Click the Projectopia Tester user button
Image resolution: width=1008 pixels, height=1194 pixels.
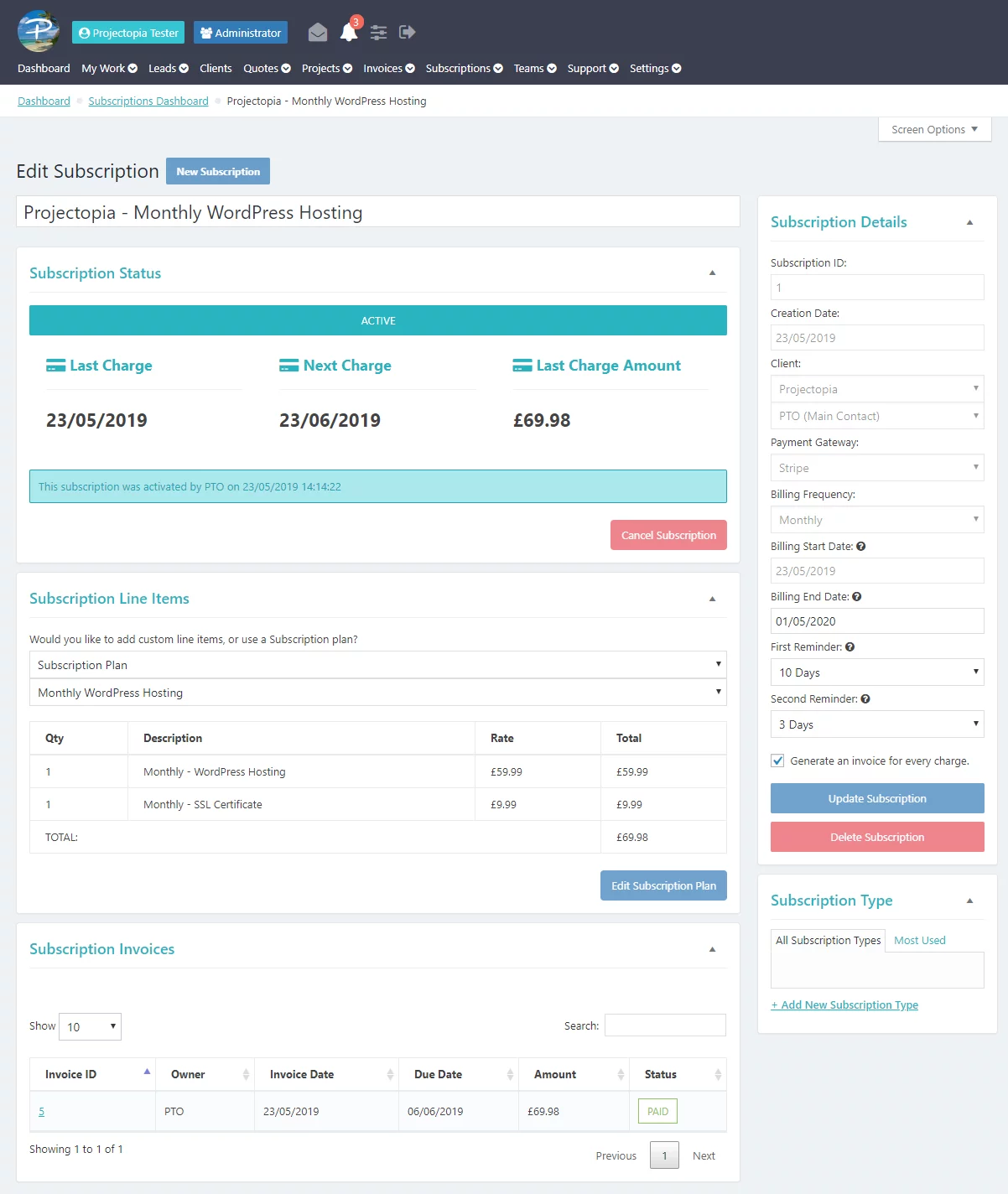[x=128, y=33]
